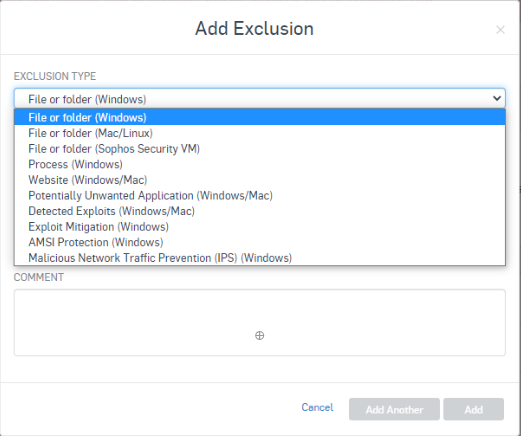
Task: Click the COMMENT field label
Action: [x=39, y=277]
